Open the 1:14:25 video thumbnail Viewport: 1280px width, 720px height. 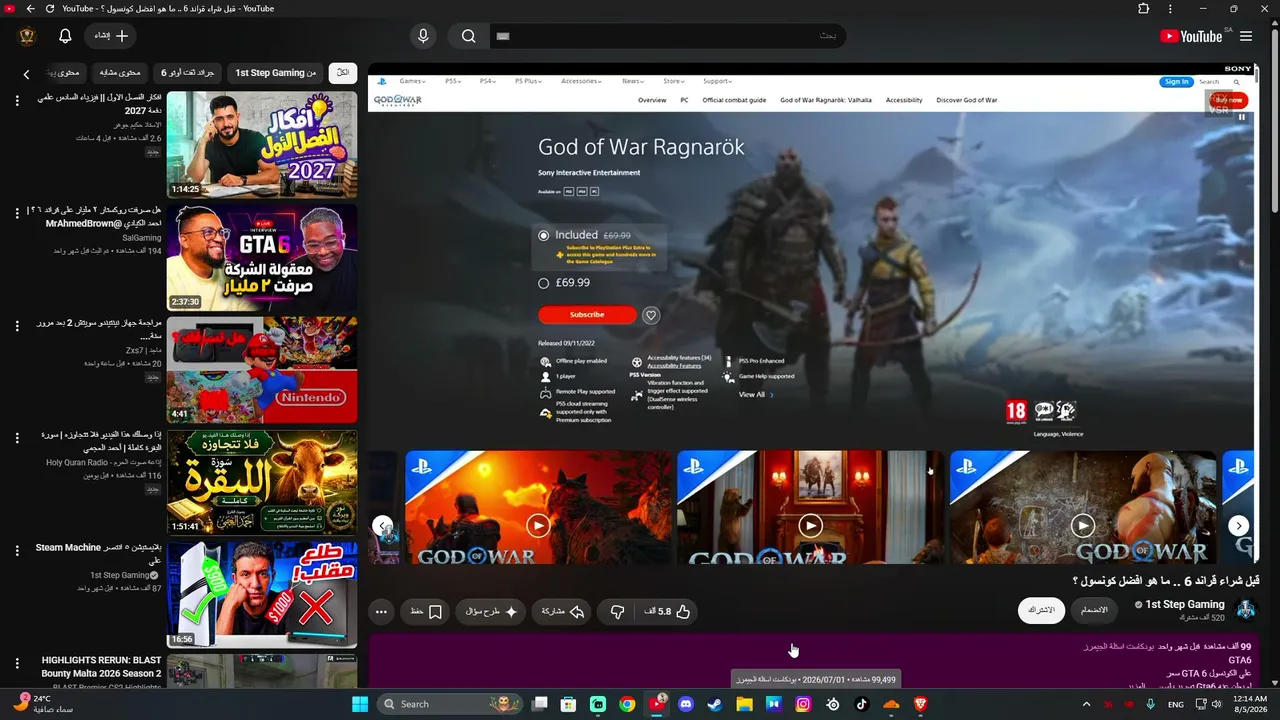pos(262,145)
